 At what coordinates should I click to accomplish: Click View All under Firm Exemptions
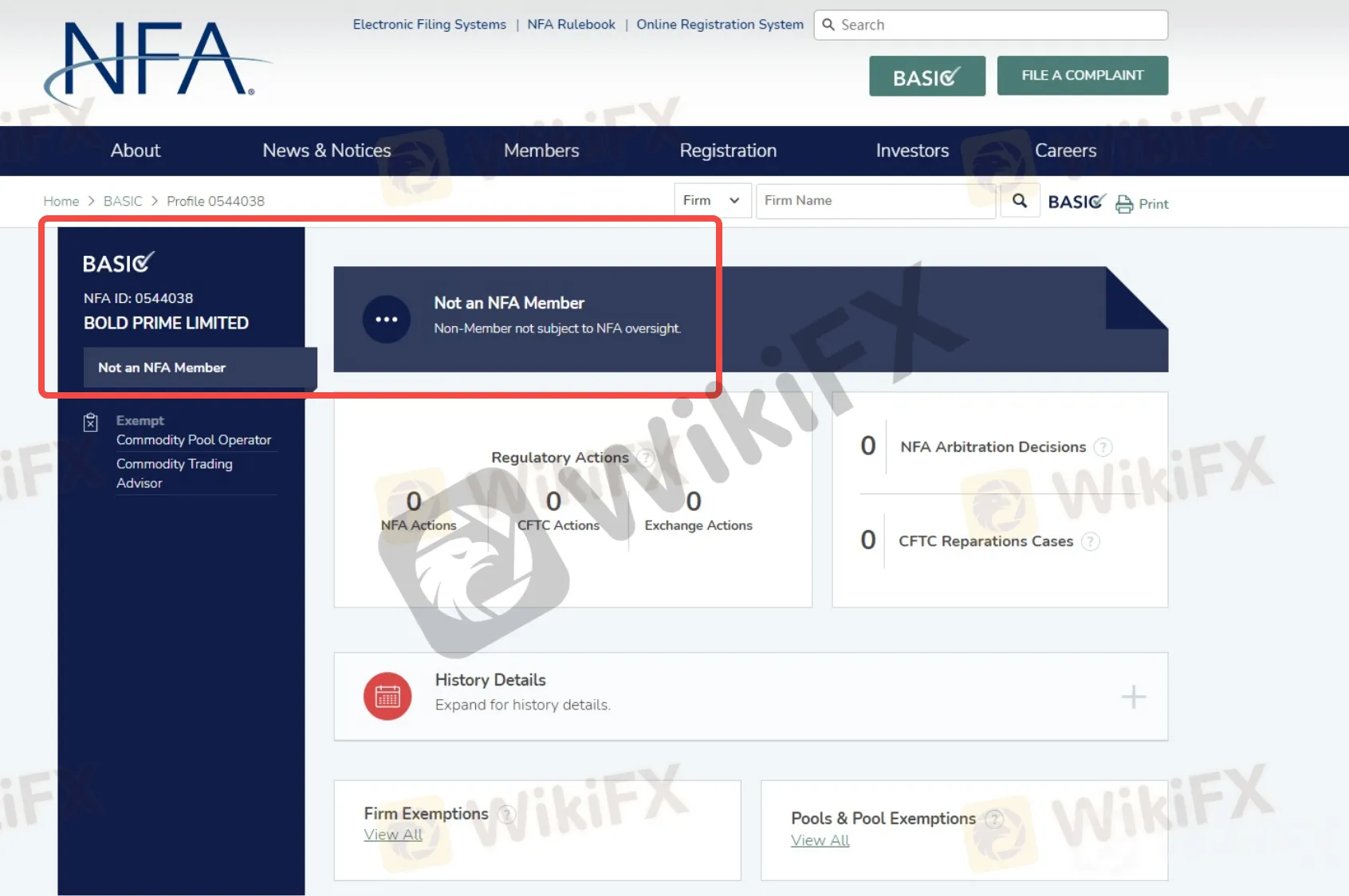[x=393, y=835]
